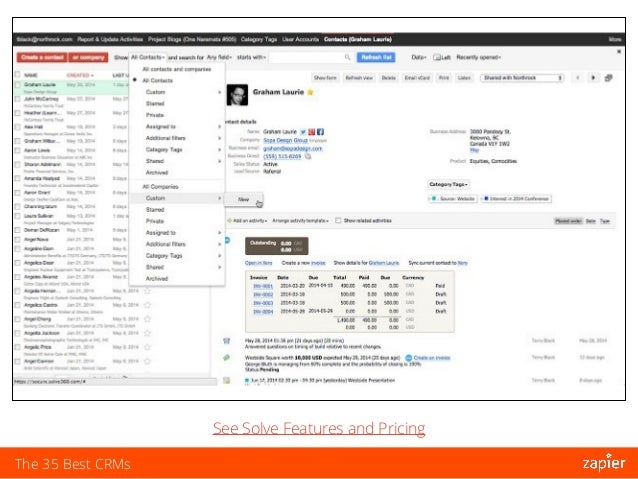Star the Angel Cheng contact row
The height and width of the screenshot is (479, 638).
point(147,319)
